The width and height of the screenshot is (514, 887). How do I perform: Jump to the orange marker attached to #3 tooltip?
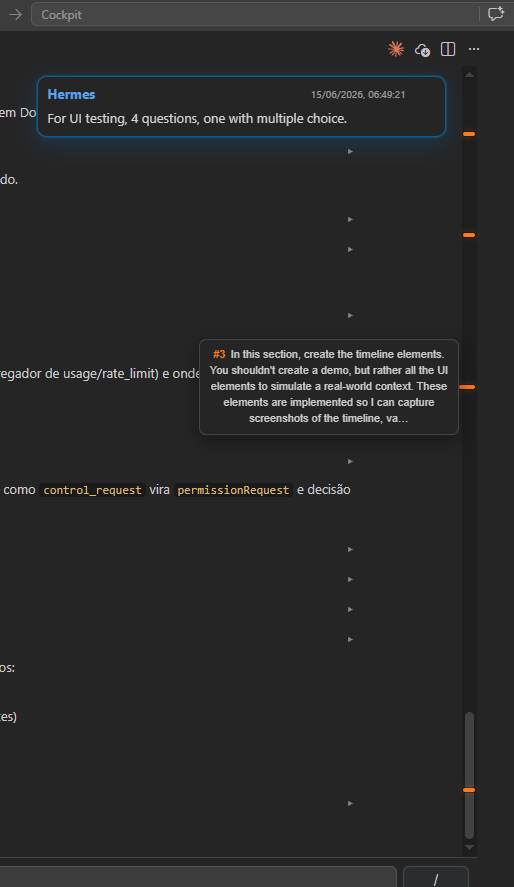(x=467, y=387)
